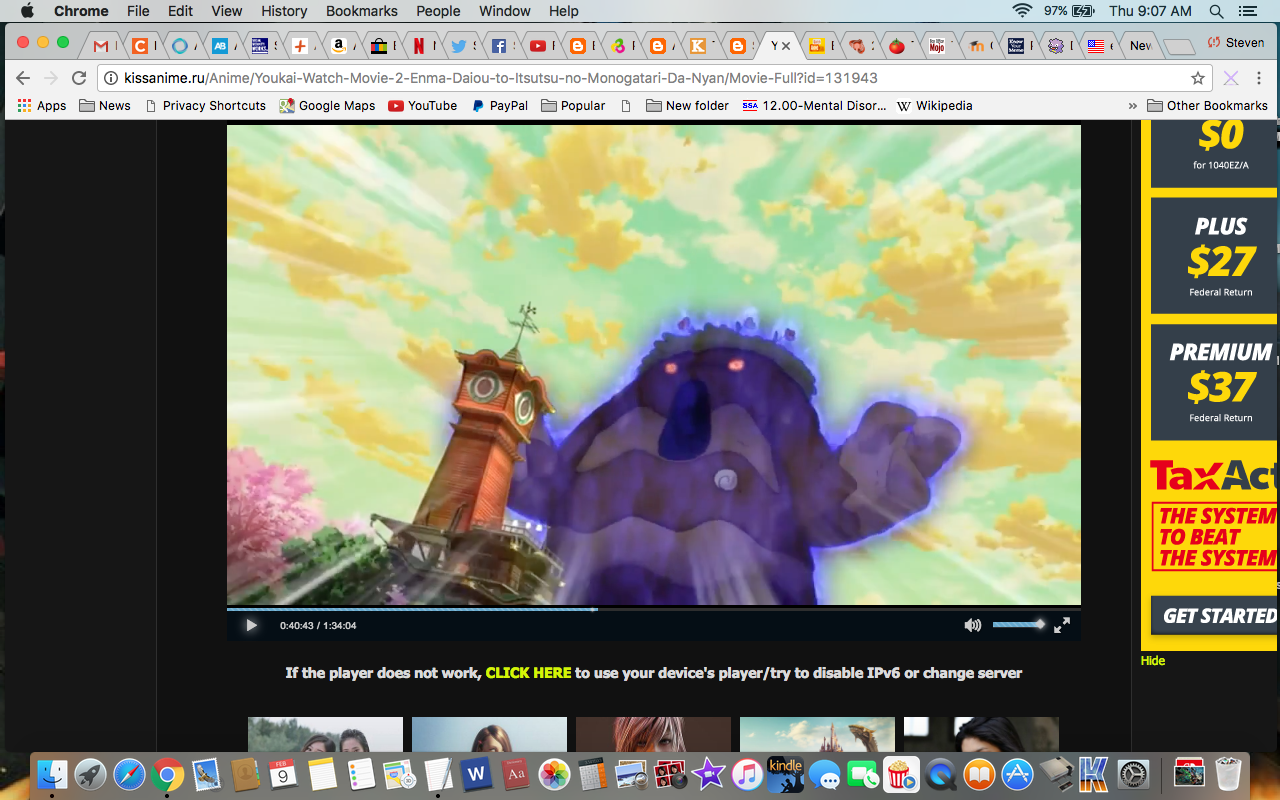1280x800 pixels.
Task: Open the Apps bookmarks shortcut
Action: pos(42,105)
